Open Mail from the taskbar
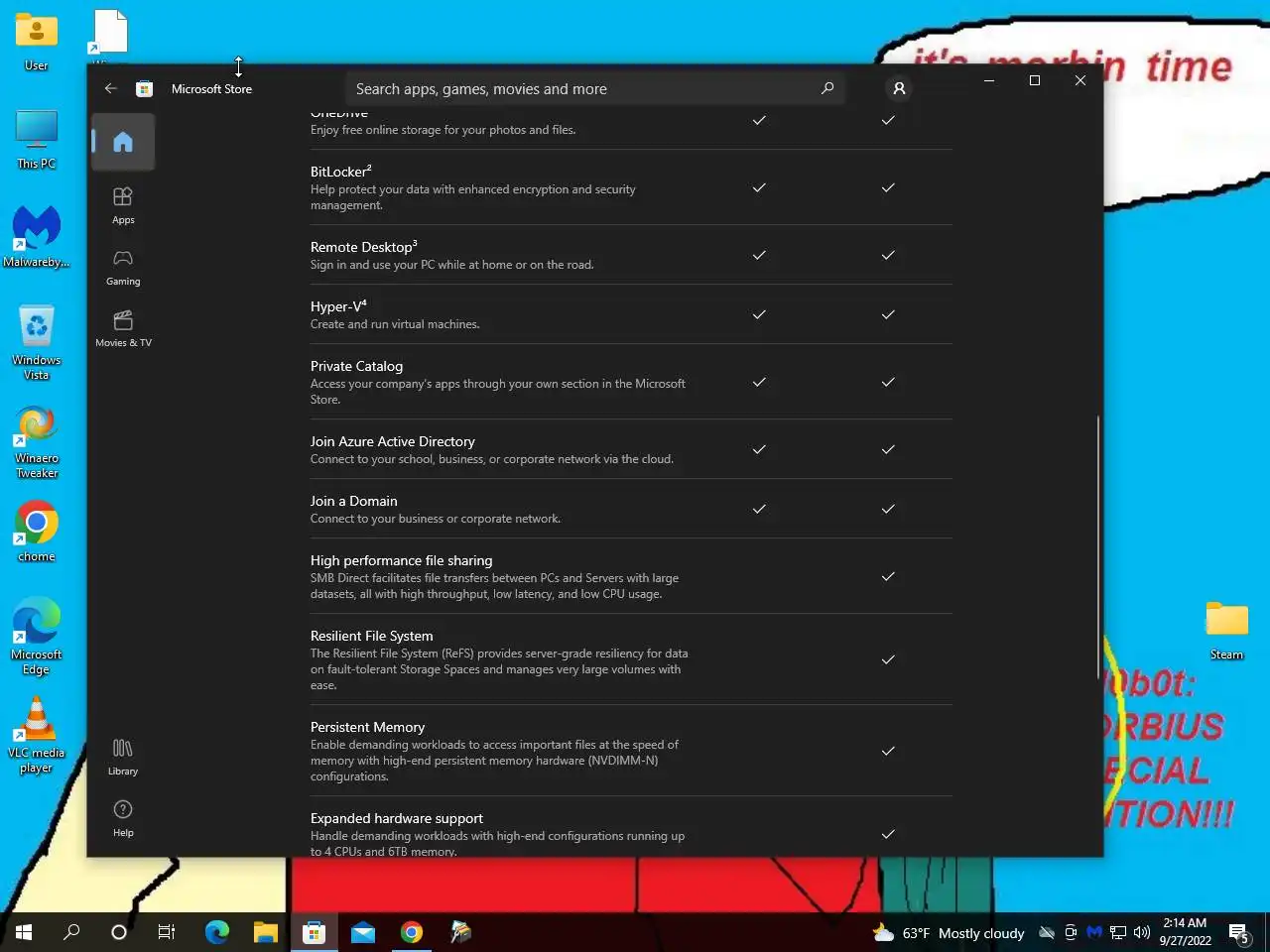Screen dimensions: 1270x952 (x=362, y=932)
